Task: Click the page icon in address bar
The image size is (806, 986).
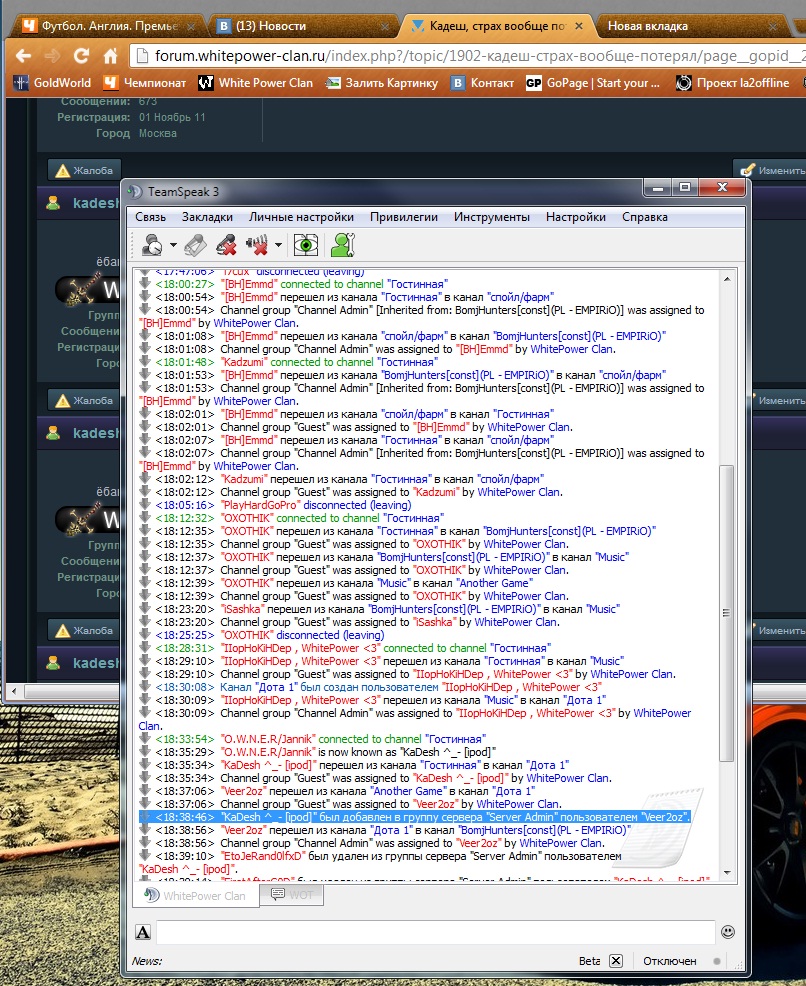Action: [x=143, y=56]
